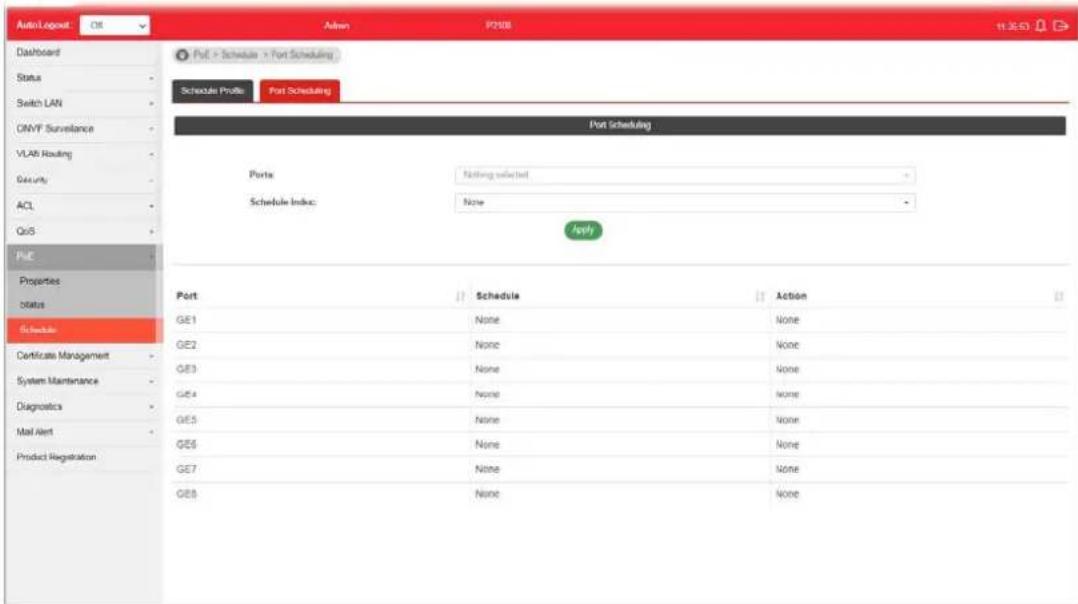Click the logout icon in header

(1061, 25)
